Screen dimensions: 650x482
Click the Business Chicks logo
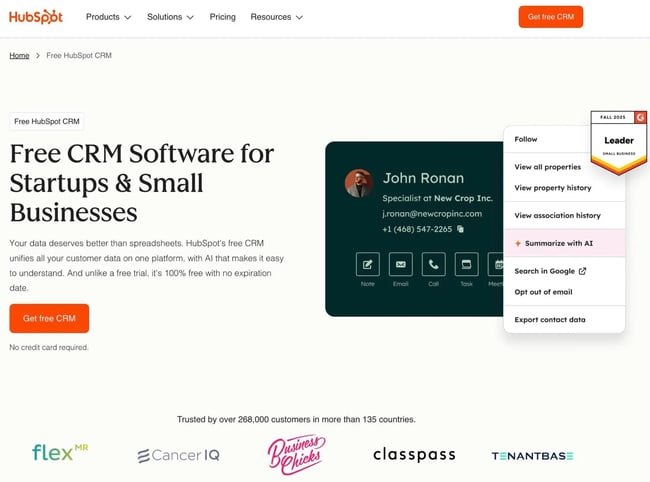coord(296,454)
